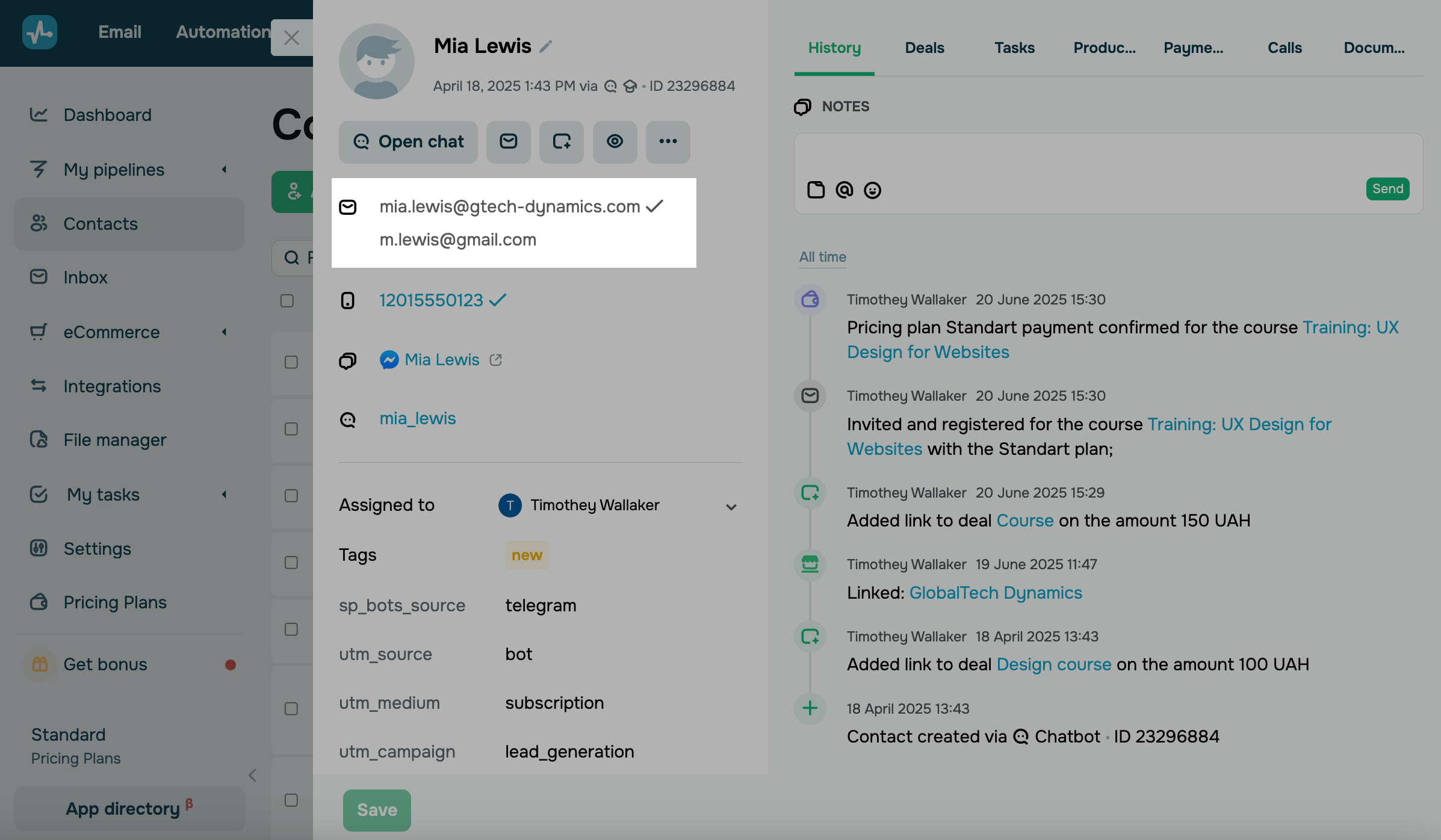Switch to the Deals tab

coord(924,48)
